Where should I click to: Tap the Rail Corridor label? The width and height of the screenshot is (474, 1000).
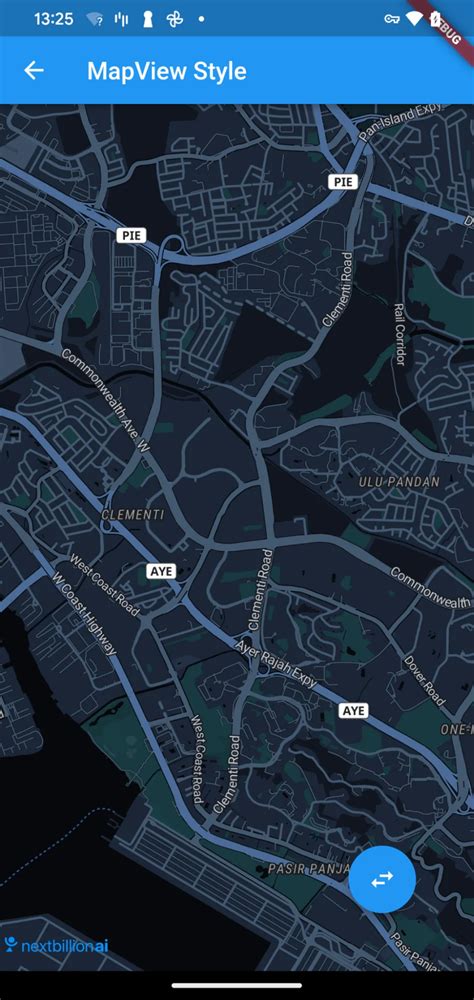400,334
